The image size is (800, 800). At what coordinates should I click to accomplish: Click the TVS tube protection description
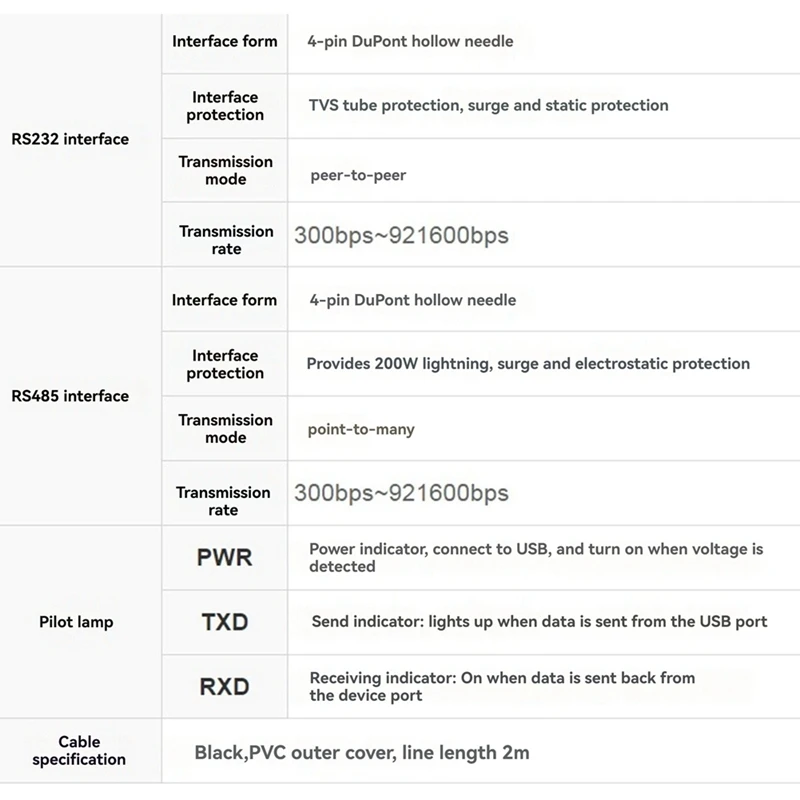tap(489, 105)
